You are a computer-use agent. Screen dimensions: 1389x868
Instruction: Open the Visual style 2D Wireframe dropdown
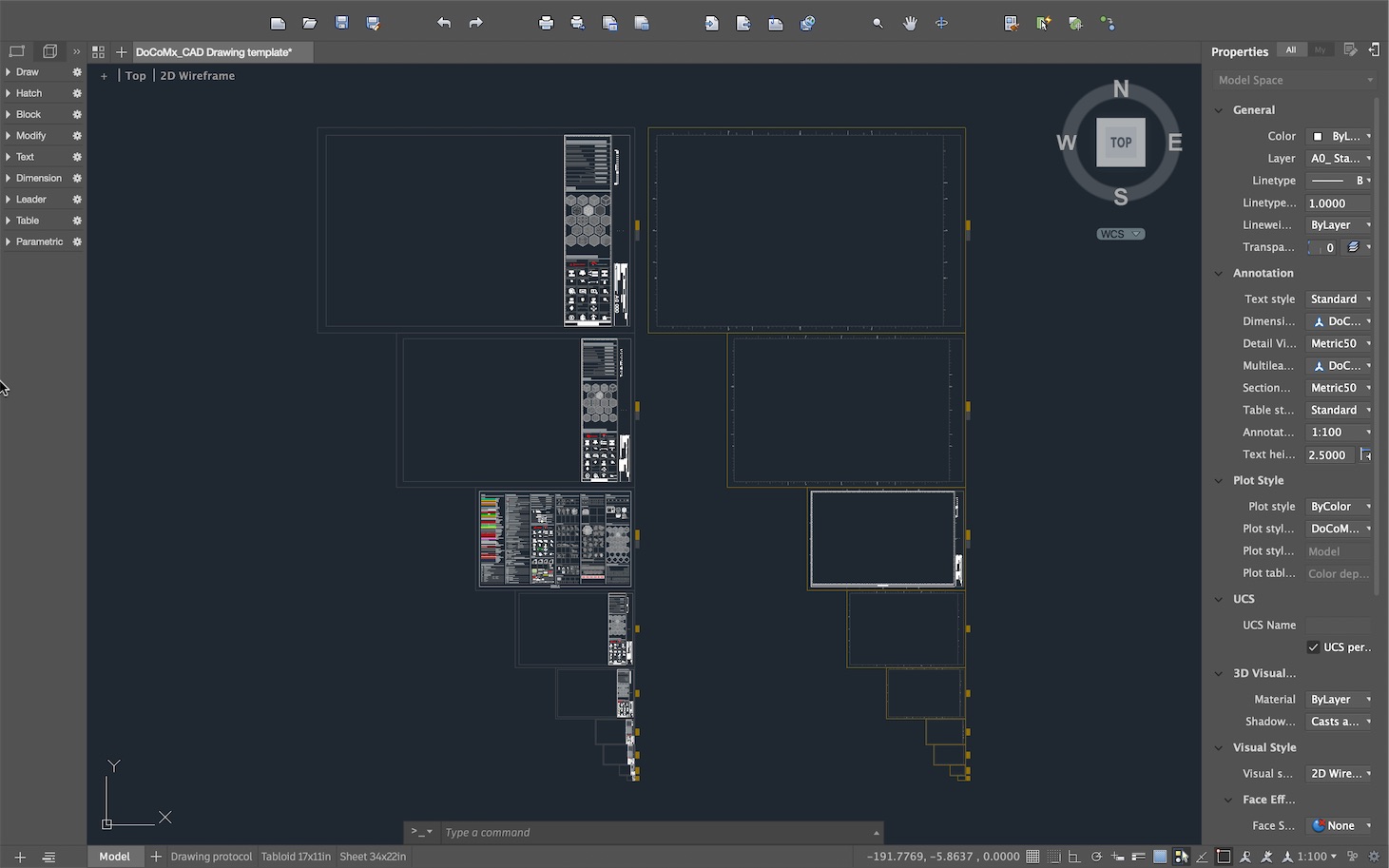1339,773
